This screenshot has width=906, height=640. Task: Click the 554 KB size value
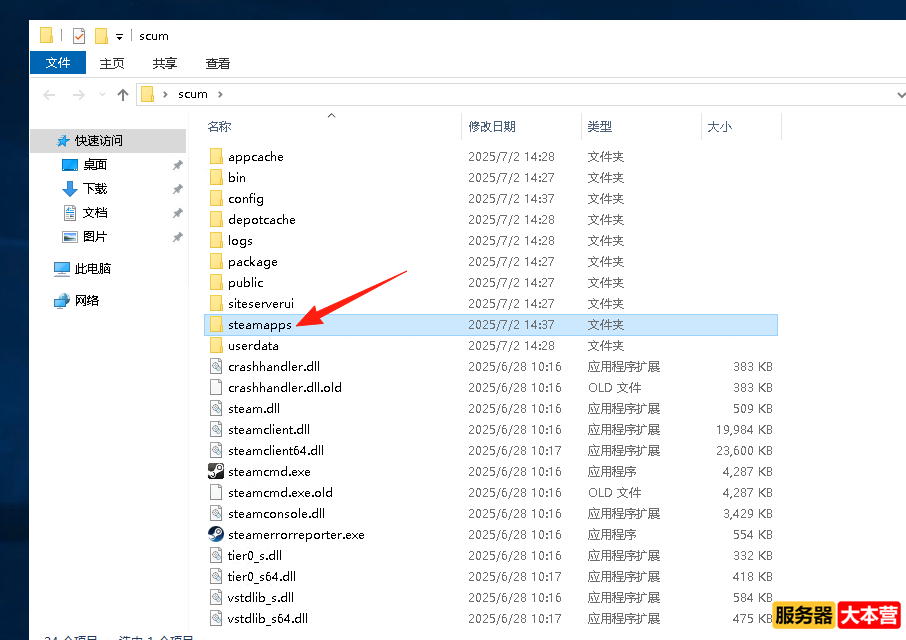coord(753,535)
